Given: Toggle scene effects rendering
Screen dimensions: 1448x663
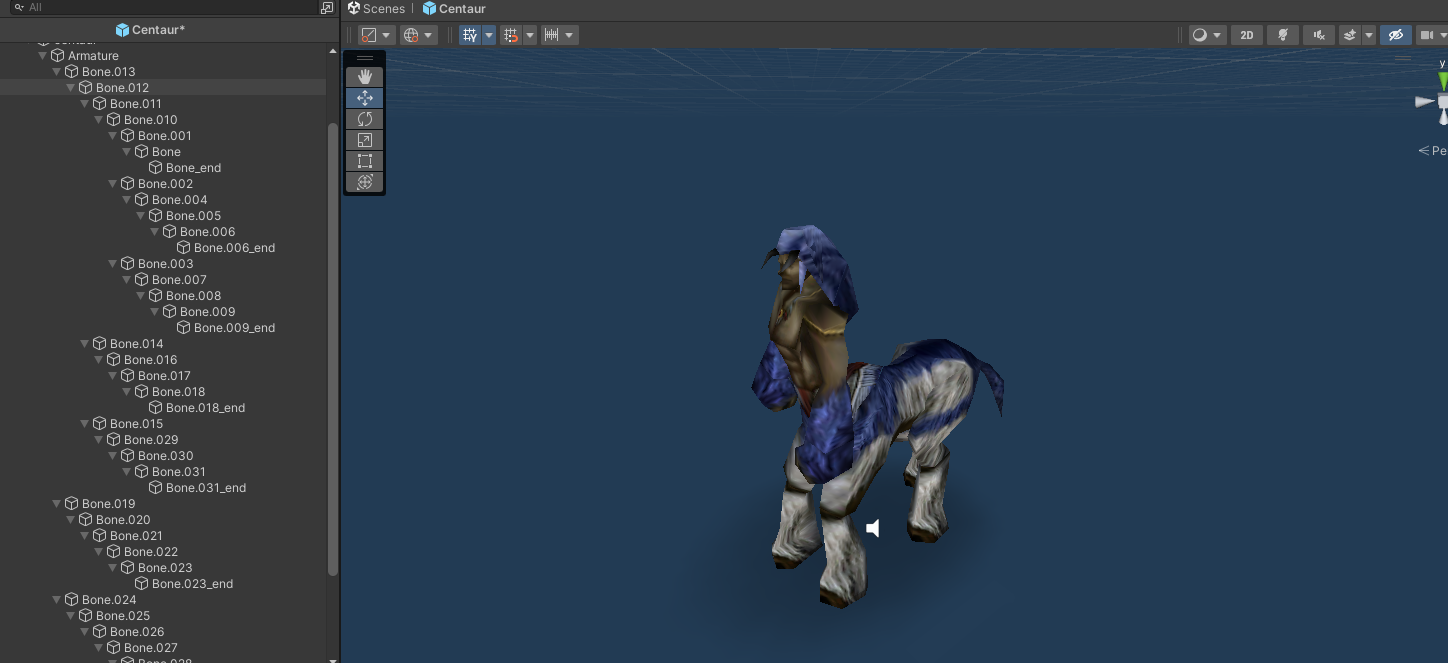Looking at the screenshot, I should pyautogui.click(x=1350, y=35).
